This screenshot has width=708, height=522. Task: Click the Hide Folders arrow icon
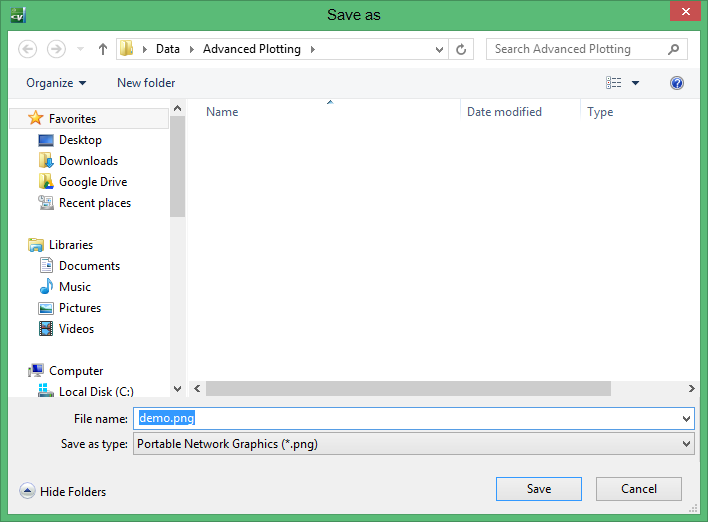tap(28, 491)
